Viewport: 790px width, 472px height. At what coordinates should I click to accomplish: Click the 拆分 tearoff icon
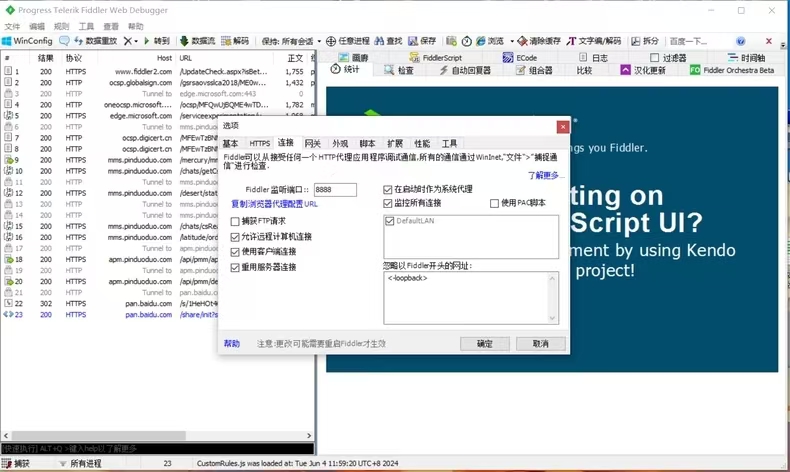pyautogui.click(x=635, y=41)
